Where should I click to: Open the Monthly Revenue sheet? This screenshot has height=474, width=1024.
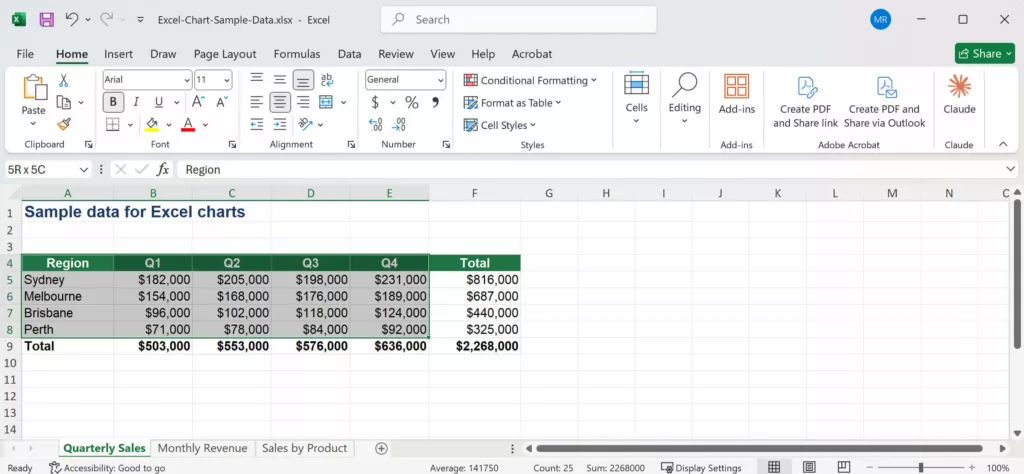click(202, 449)
